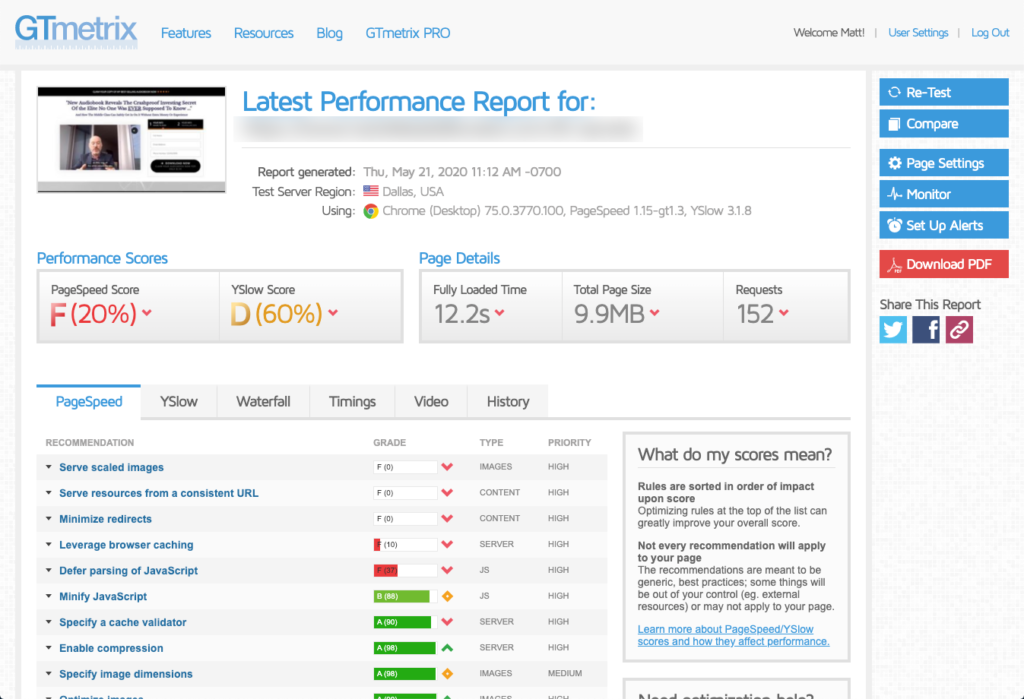
Task: Click the blurred report URL
Action: 438,129
